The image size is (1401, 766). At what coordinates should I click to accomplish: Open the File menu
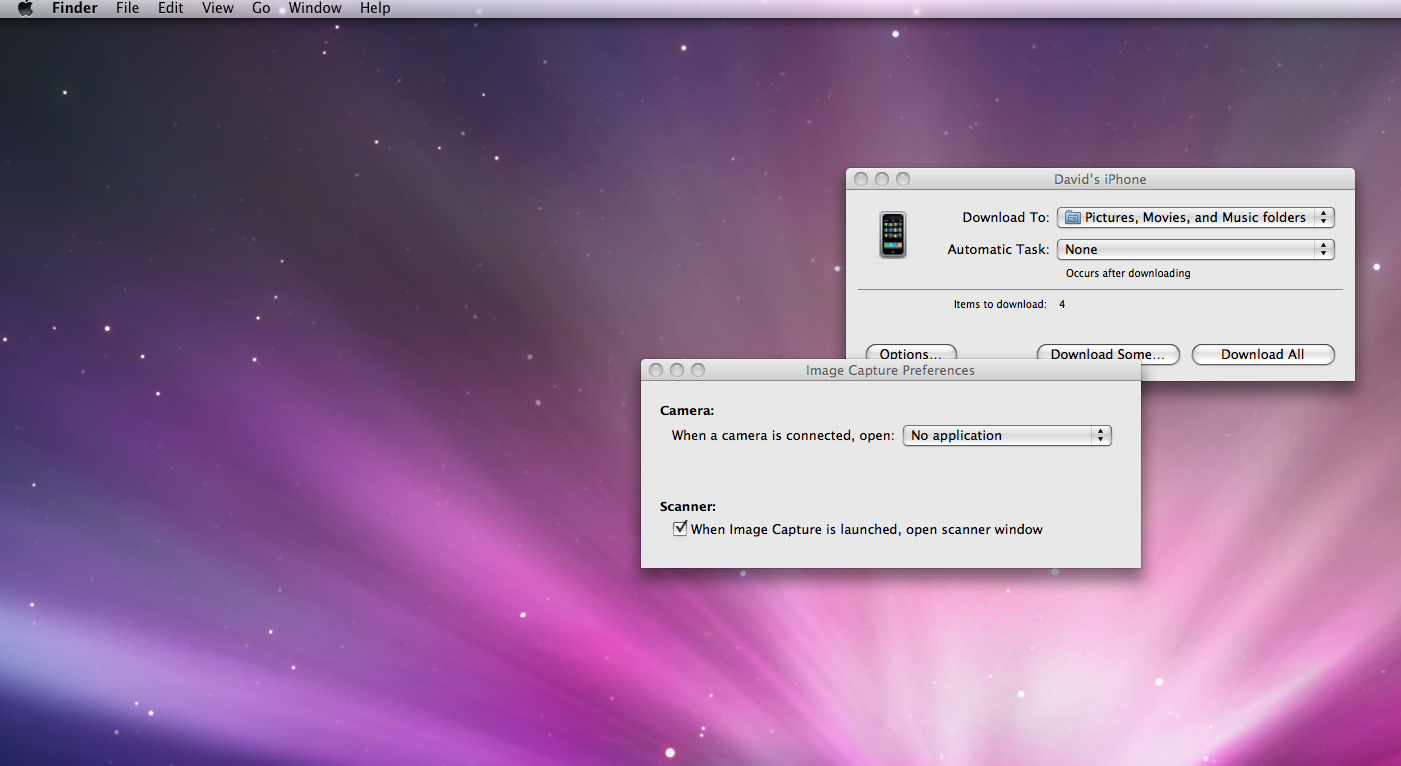click(127, 8)
